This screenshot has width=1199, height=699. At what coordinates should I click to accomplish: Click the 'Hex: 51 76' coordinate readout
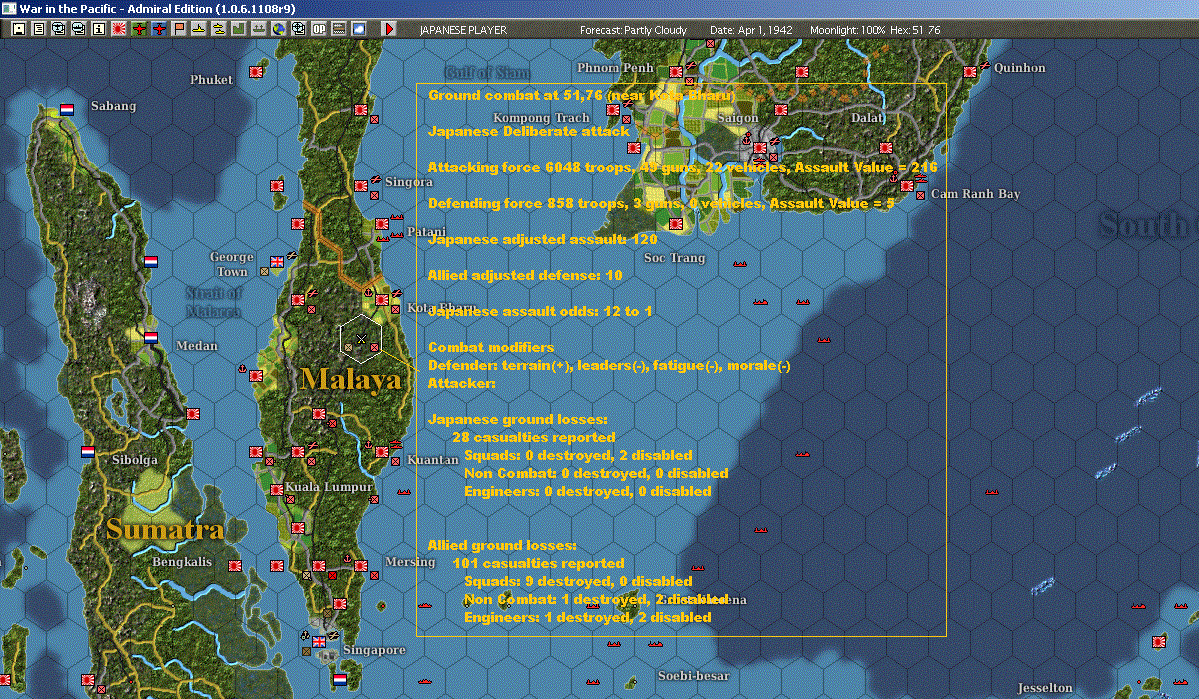pos(915,30)
